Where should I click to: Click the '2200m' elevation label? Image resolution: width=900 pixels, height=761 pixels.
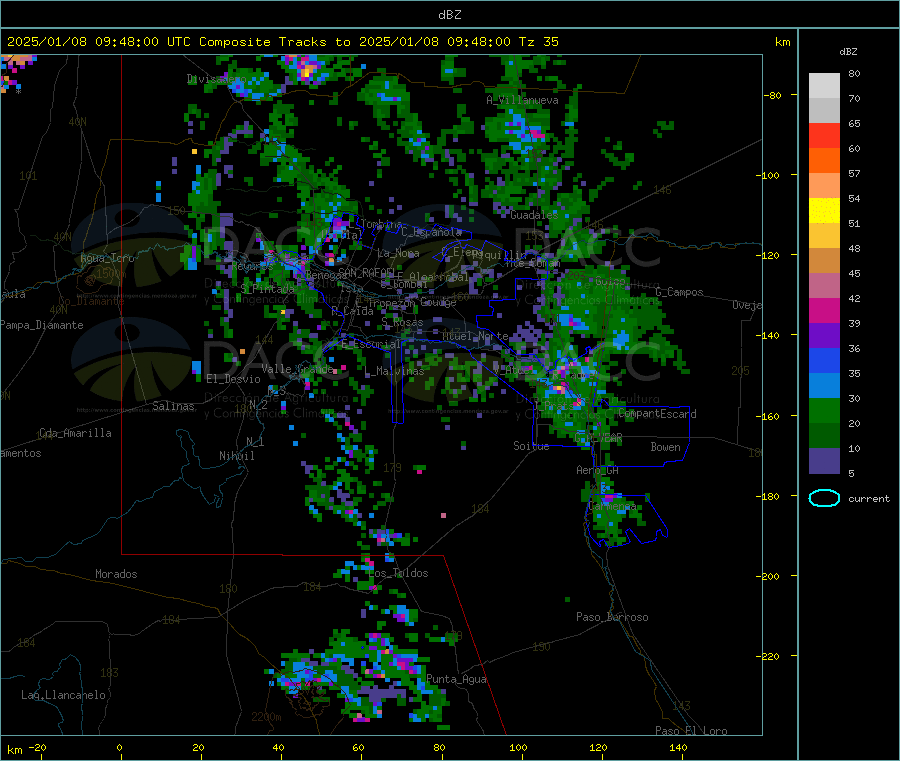266,717
